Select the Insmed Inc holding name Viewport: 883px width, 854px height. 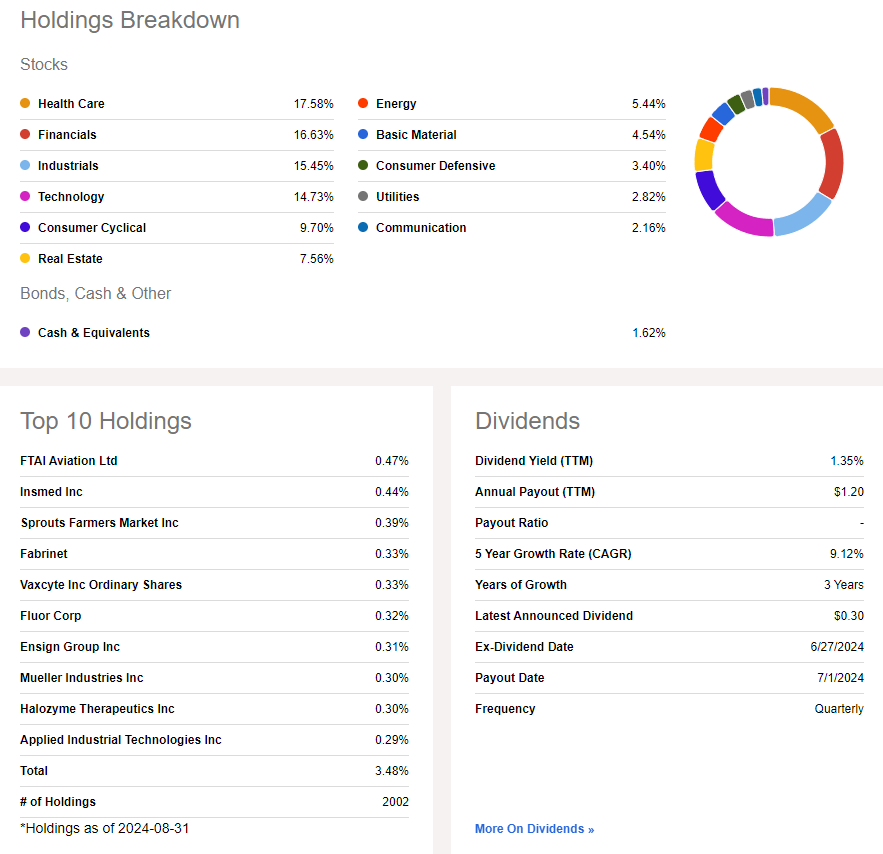51,492
